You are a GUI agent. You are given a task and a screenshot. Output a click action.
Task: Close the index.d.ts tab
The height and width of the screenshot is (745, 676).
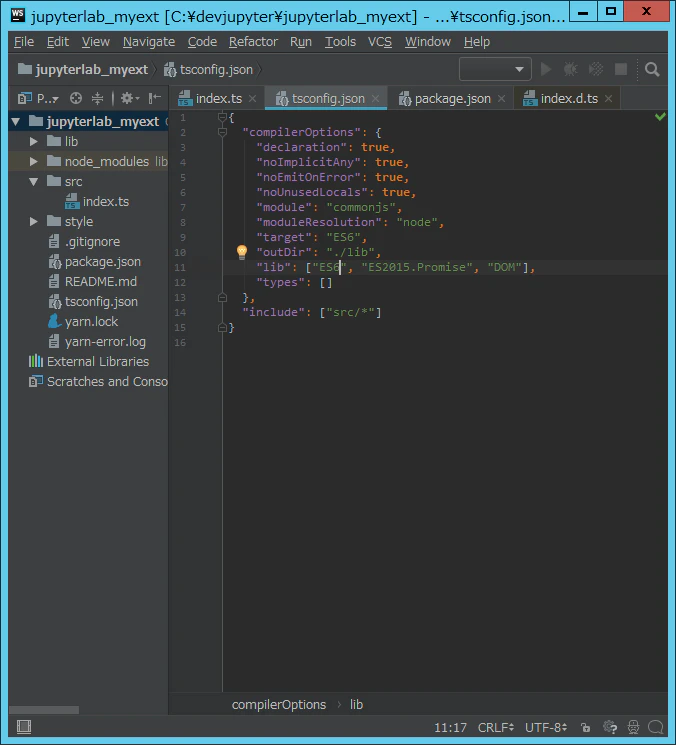[609, 98]
